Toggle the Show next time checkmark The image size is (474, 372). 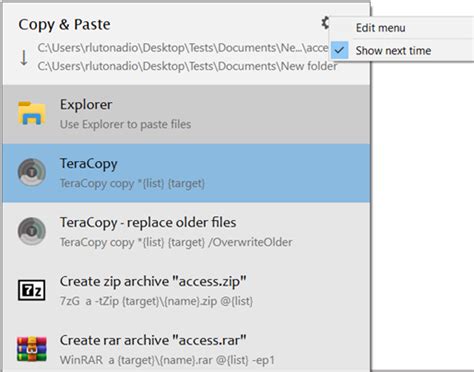[x=340, y=50]
